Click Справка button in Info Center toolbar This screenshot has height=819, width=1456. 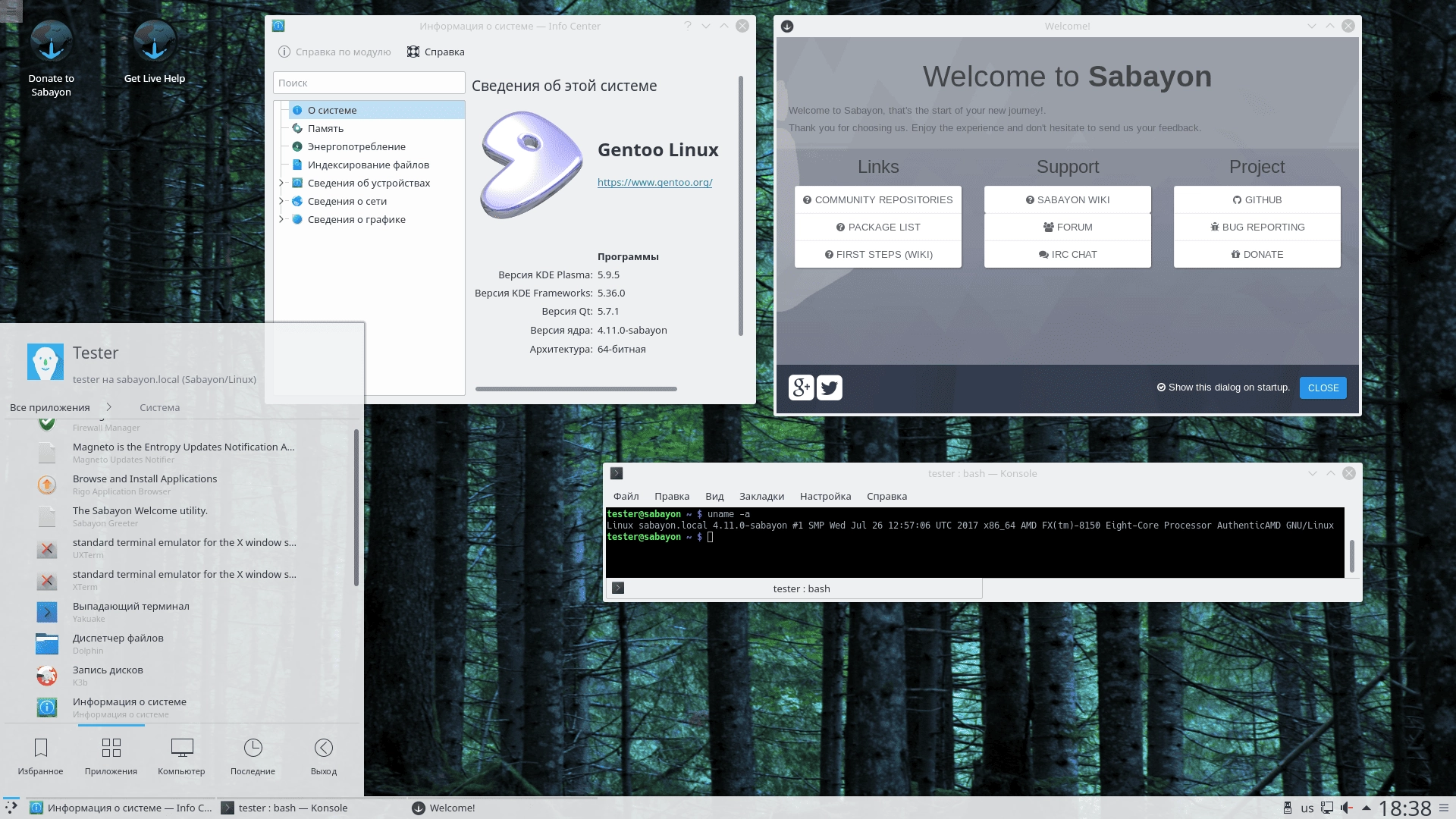pyautogui.click(x=436, y=52)
